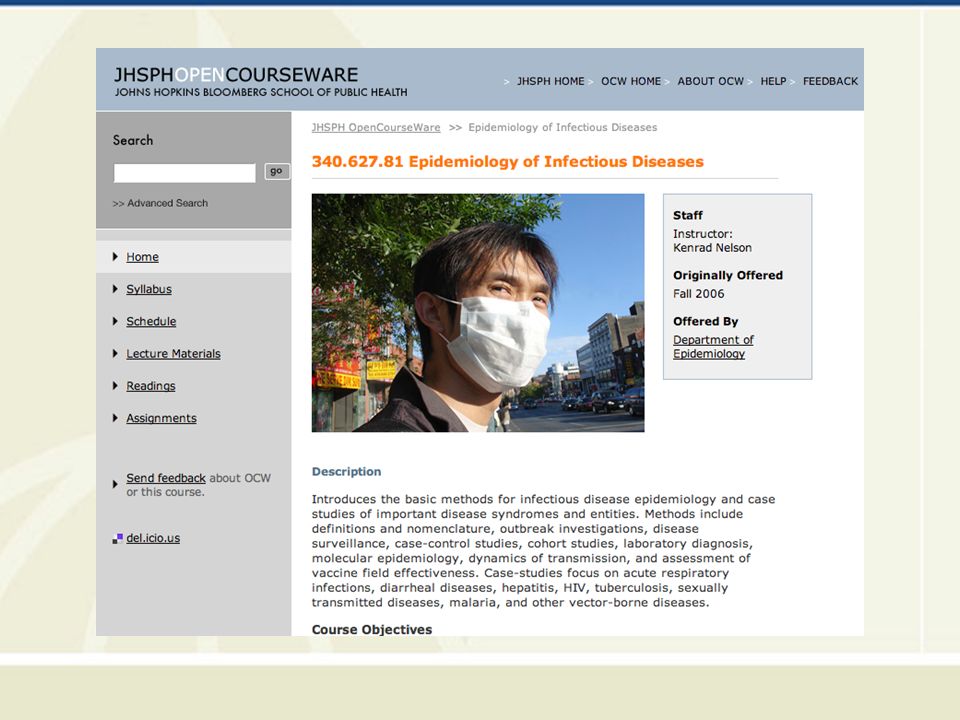Click the arrow beside Readings
960x720 pixels.
coord(115,386)
